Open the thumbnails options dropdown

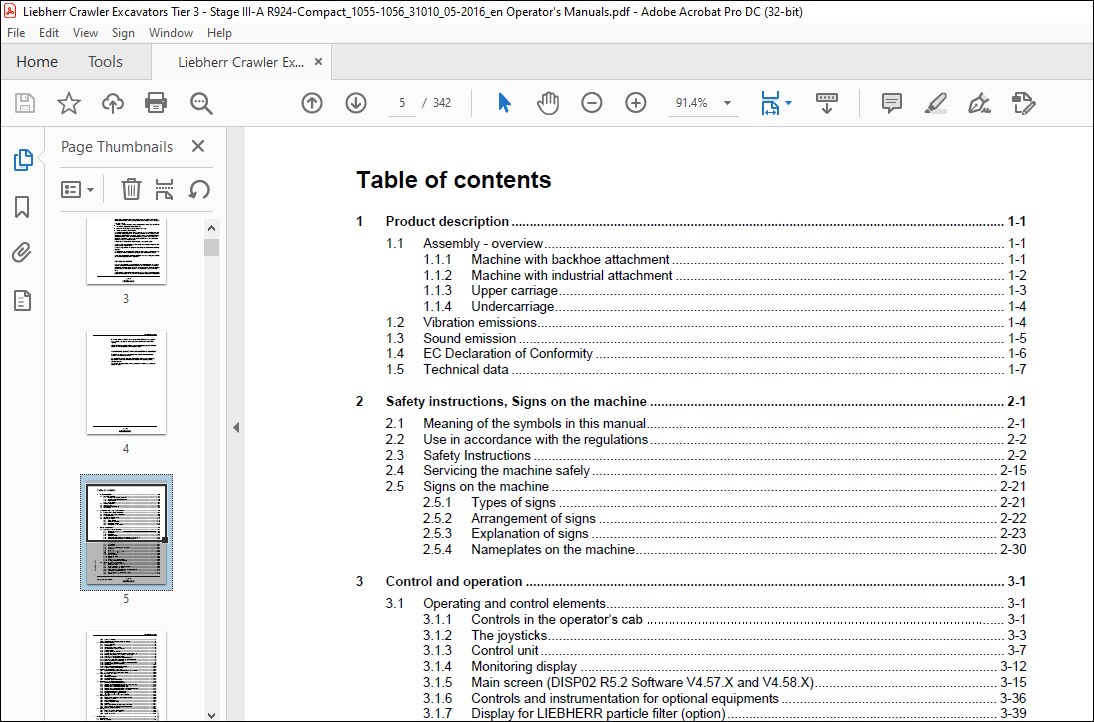(77, 189)
